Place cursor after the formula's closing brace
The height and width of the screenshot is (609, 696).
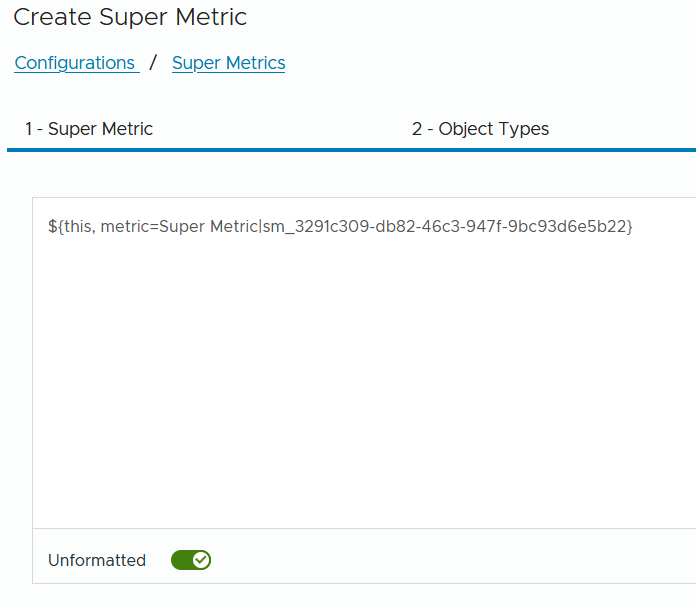pos(633,226)
